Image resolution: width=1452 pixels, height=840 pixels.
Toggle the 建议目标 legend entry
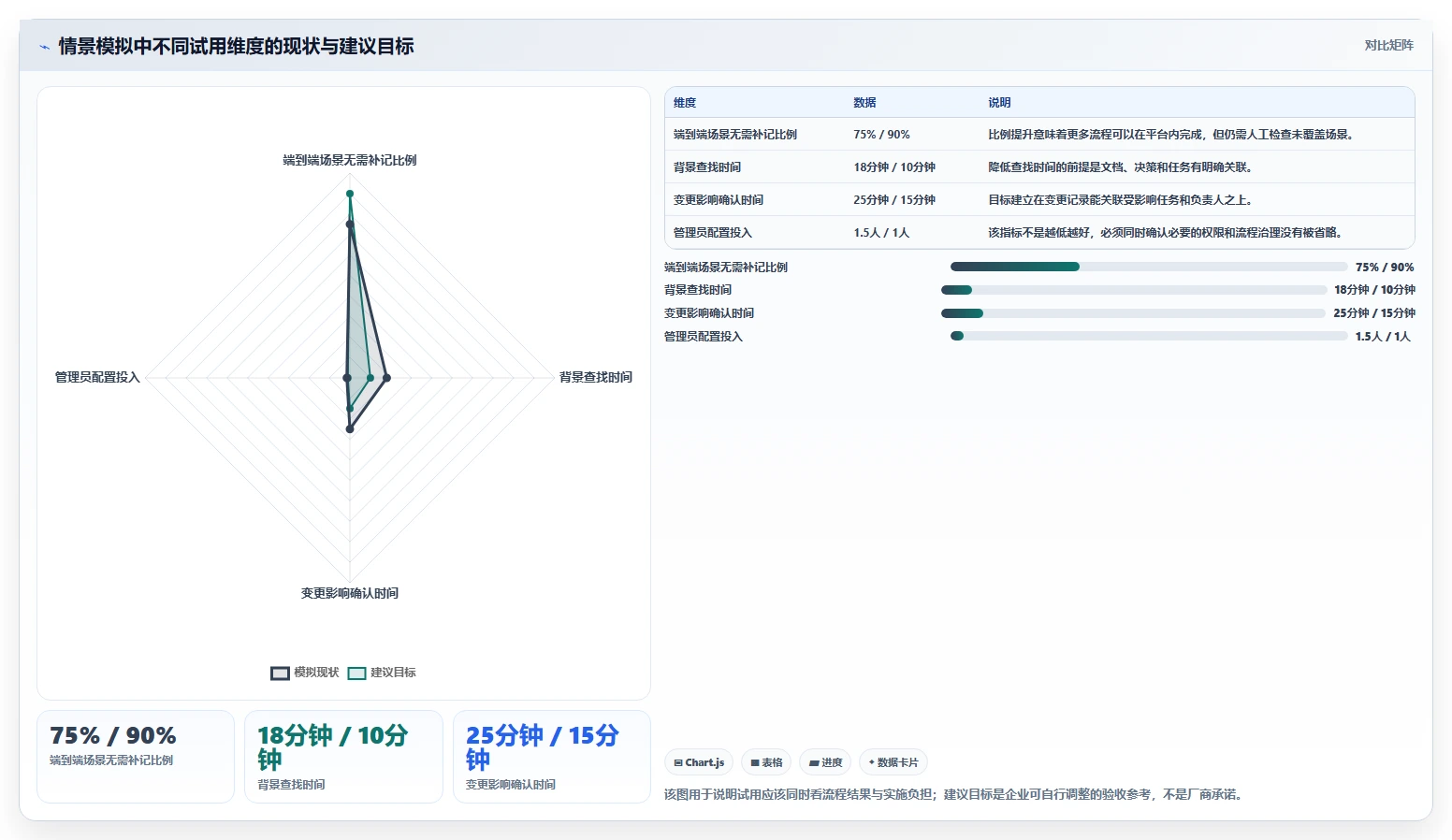[382, 673]
